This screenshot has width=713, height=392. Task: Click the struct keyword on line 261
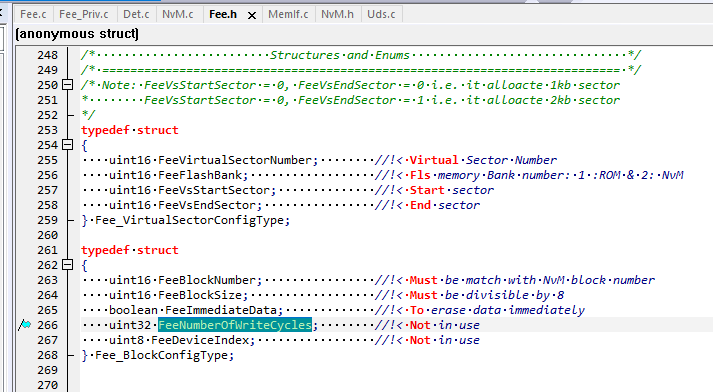158,250
